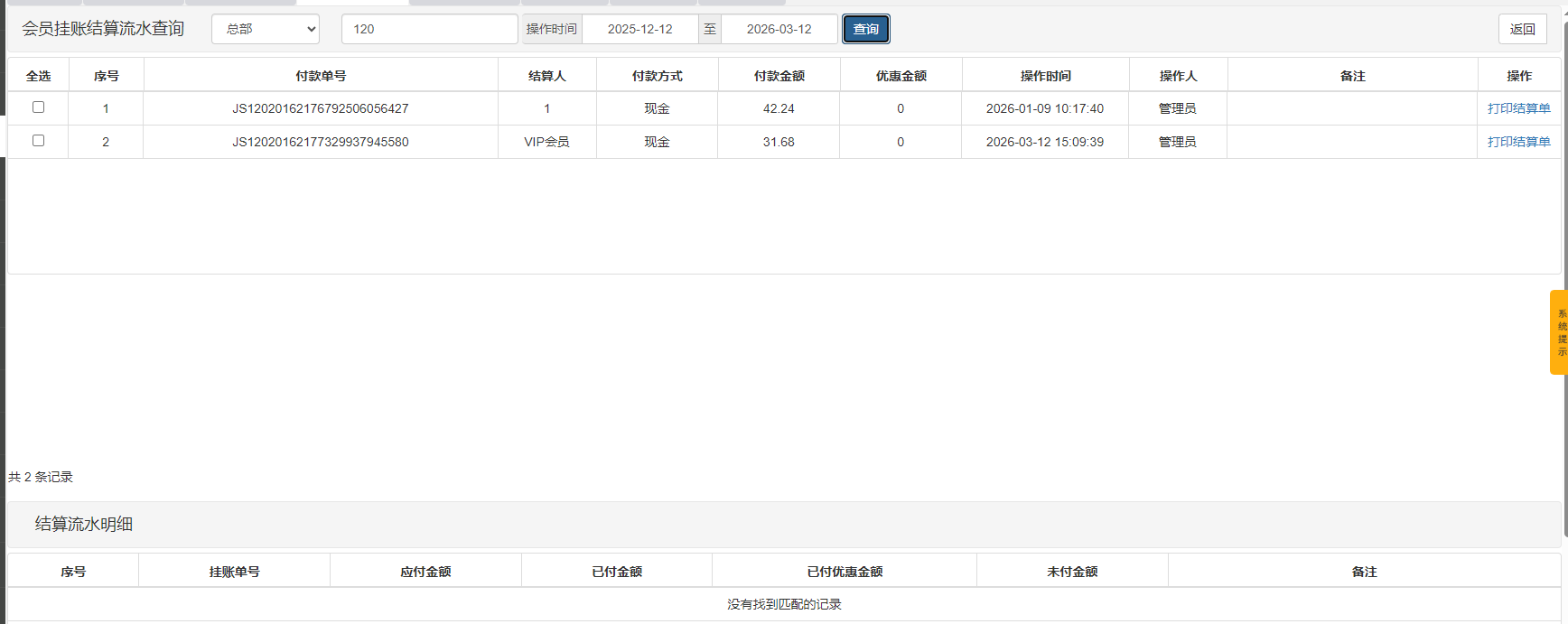Click the 付款单号 column header
1568x624 pixels.
(320, 76)
